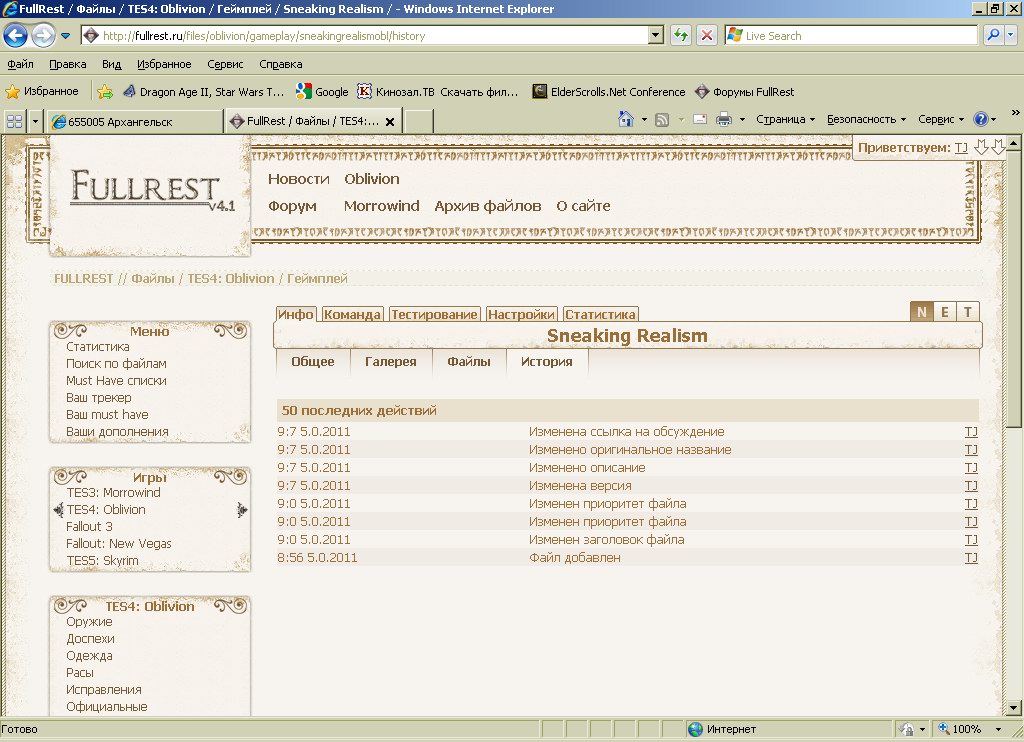Select the История sub-tab
The image size is (1024, 742).
547,362
